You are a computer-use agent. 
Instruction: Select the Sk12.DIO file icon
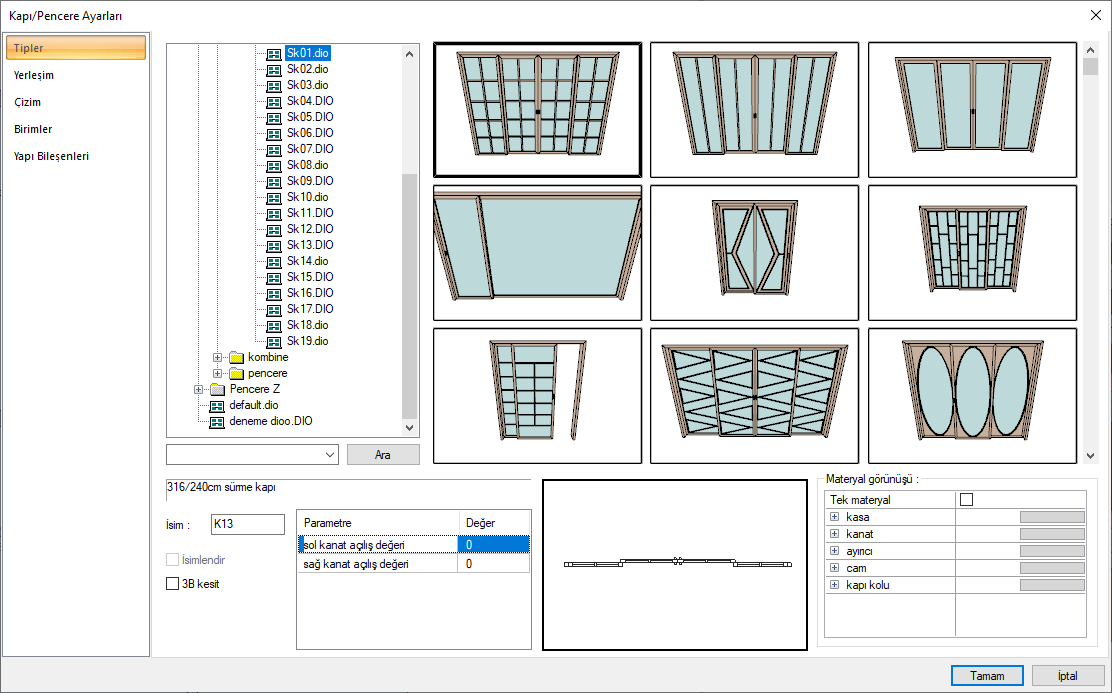pyautogui.click(x=273, y=229)
